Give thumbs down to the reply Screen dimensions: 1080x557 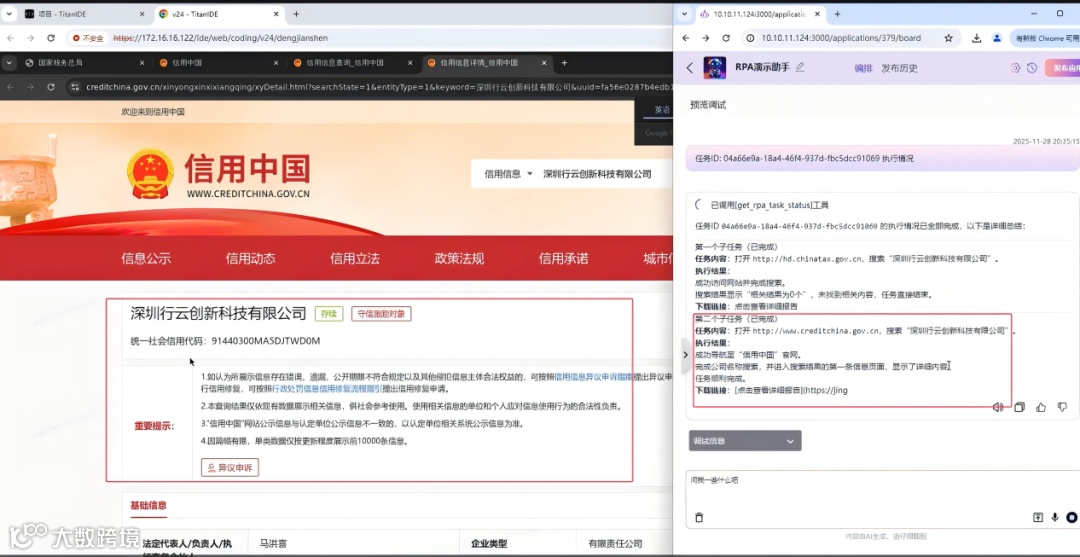click(x=1062, y=407)
